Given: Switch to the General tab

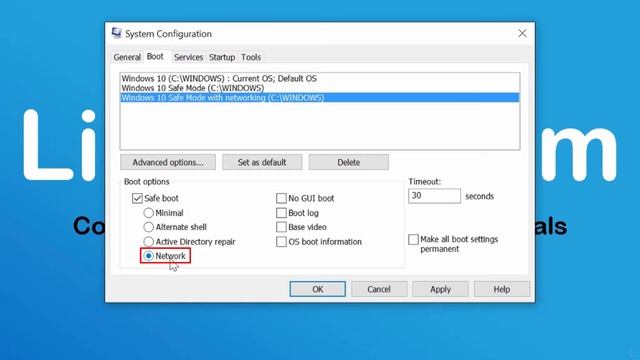Looking at the screenshot, I should pyautogui.click(x=127, y=57).
